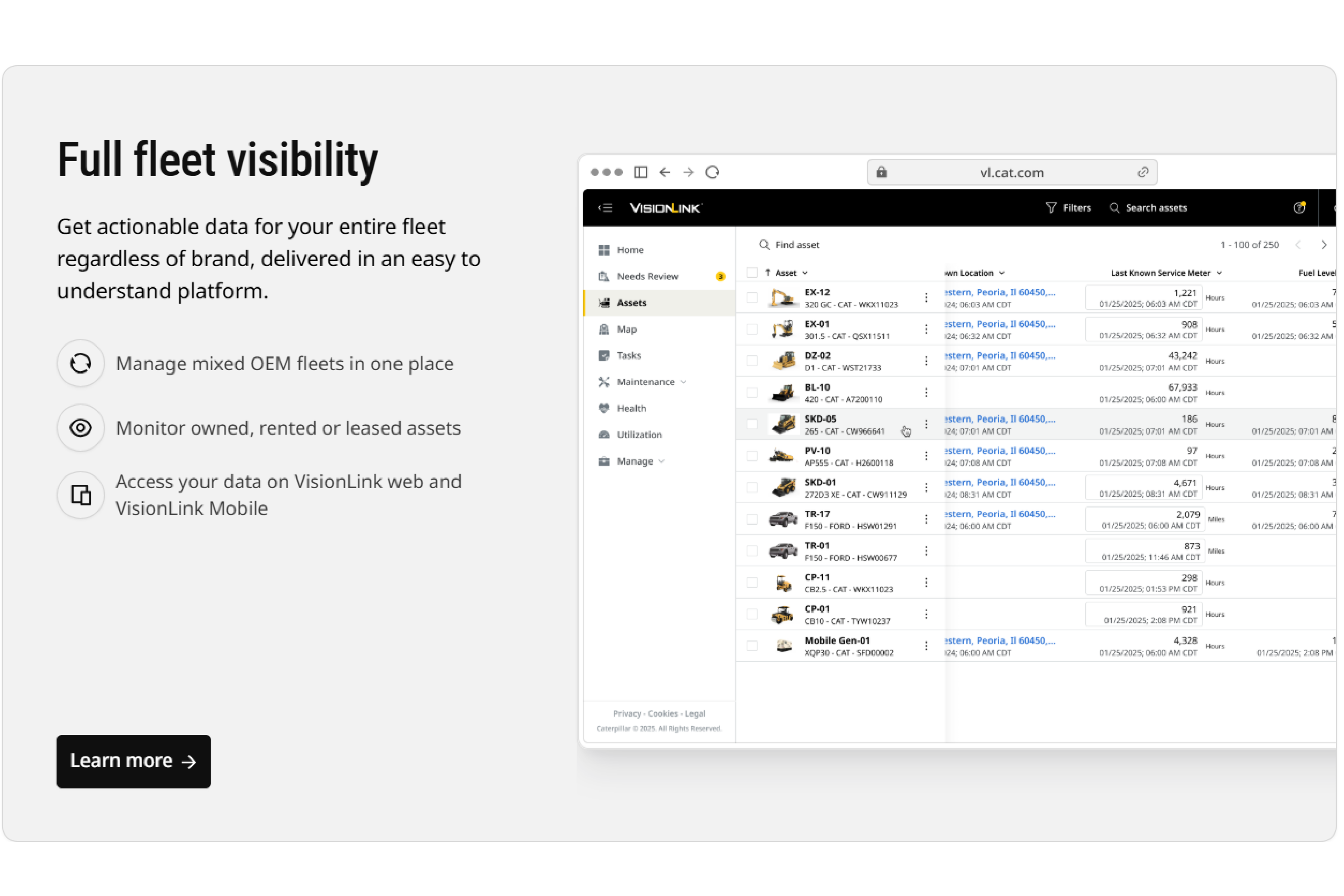Click the Search assets field
The width and height of the screenshot is (1344, 896).
[1149, 208]
